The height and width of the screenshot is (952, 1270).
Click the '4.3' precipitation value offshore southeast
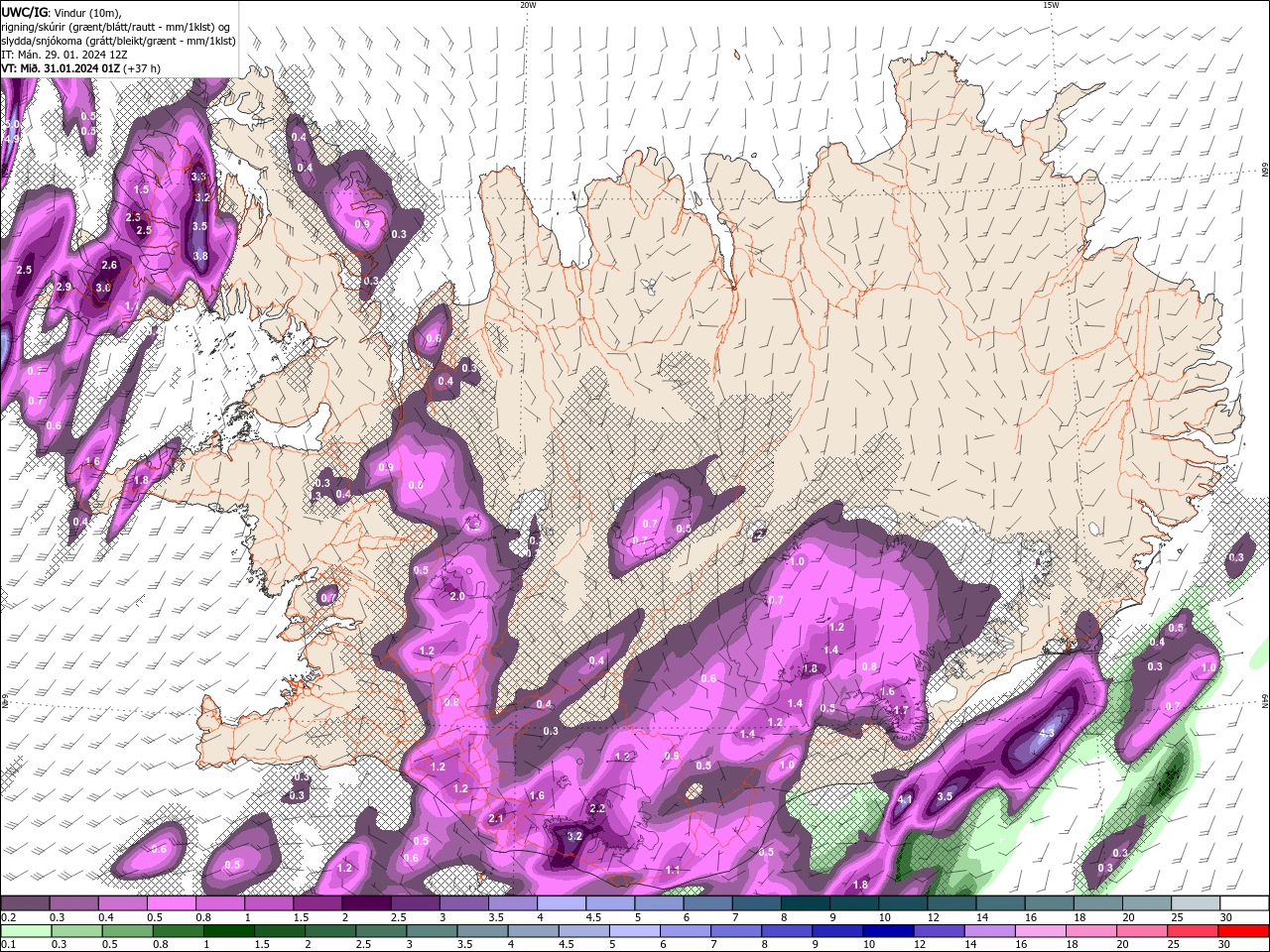click(x=1046, y=734)
